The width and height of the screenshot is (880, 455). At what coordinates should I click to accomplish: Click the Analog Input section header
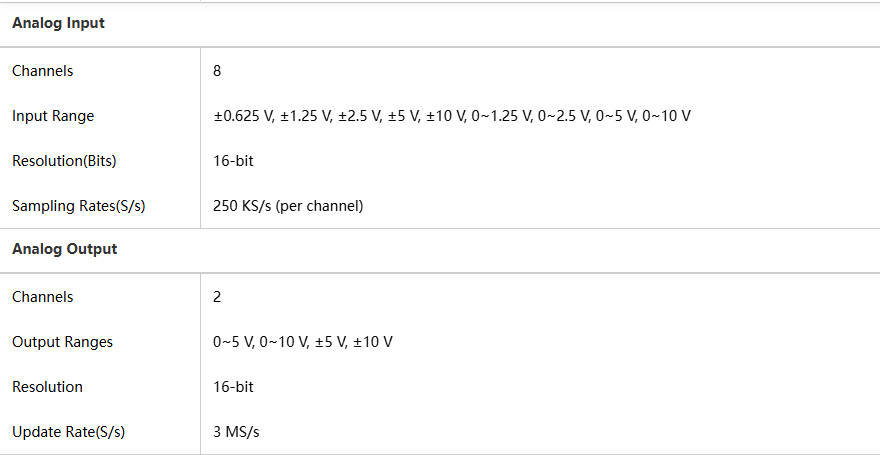(x=58, y=23)
